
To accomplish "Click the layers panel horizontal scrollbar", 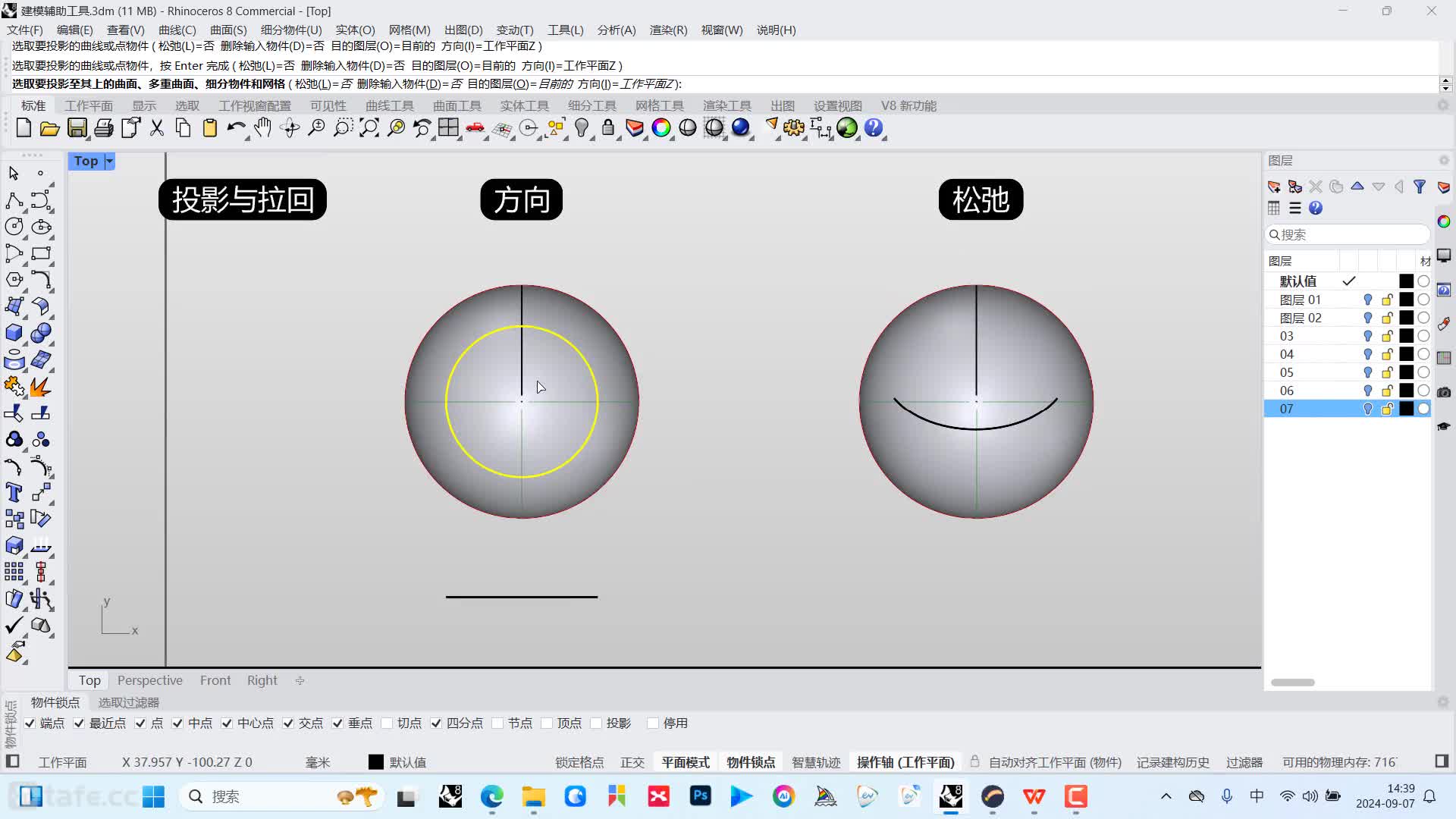I will 1293,682.
